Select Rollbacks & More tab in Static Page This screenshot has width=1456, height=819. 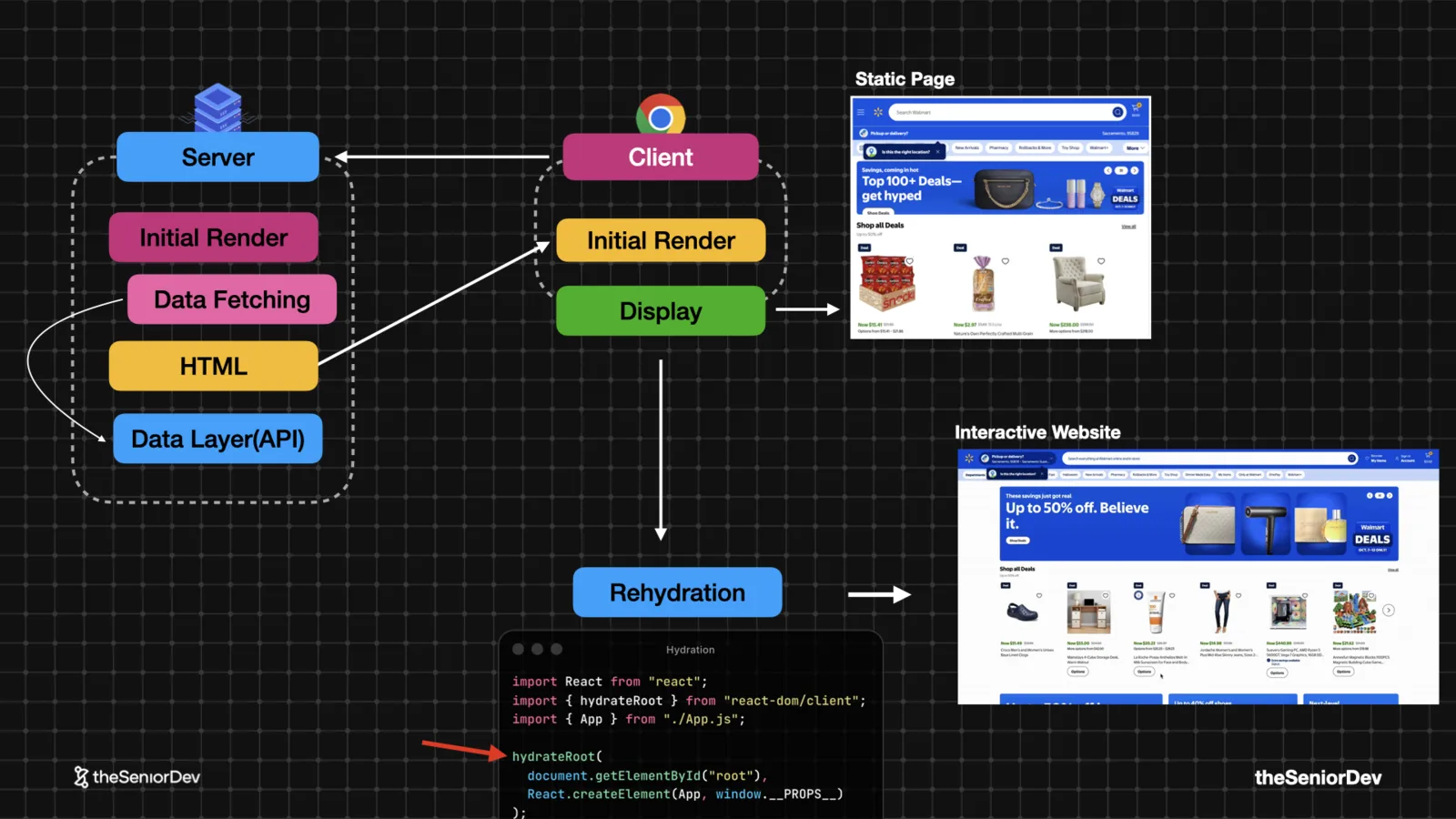tap(1035, 147)
